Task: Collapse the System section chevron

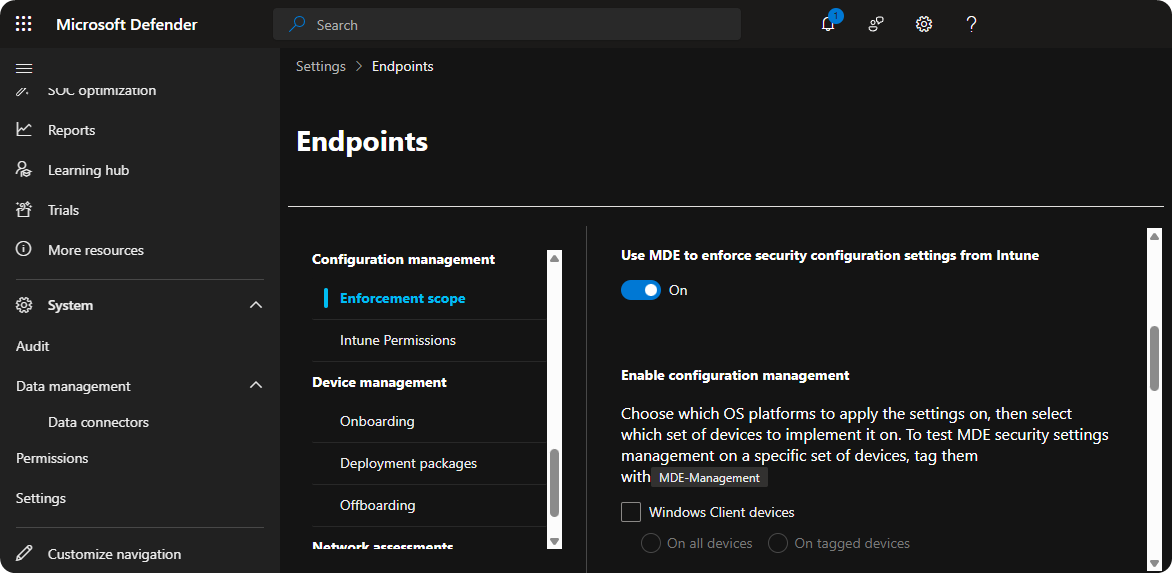Action: pos(256,305)
